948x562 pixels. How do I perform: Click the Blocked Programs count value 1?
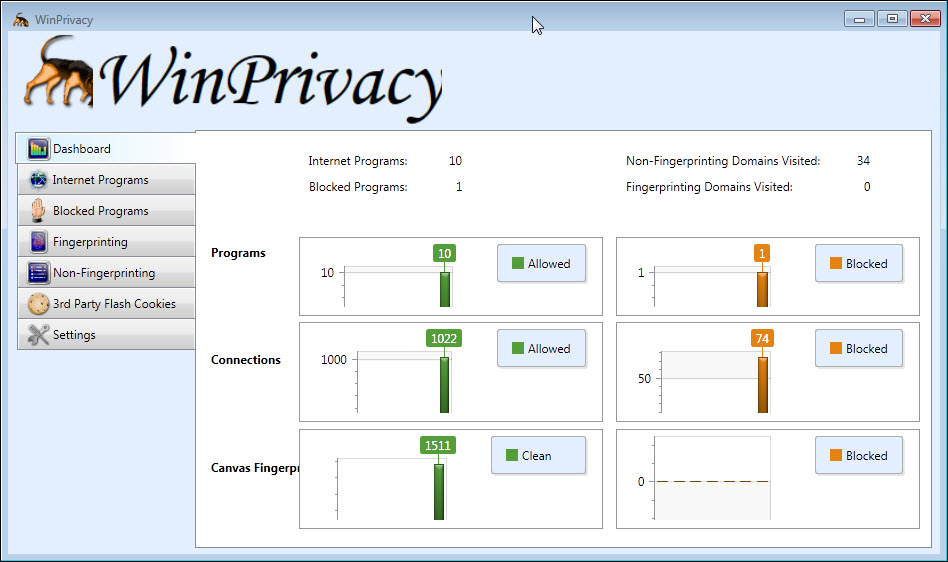(x=459, y=187)
